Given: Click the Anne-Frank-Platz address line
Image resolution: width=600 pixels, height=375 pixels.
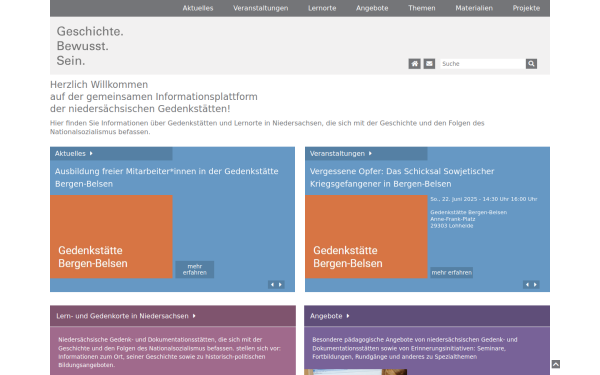Looking at the screenshot, I should click(x=453, y=219).
